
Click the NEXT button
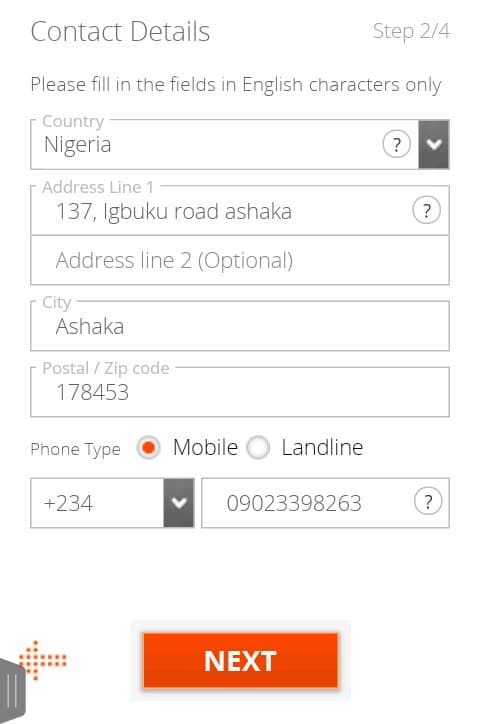click(x=240, y=661)
